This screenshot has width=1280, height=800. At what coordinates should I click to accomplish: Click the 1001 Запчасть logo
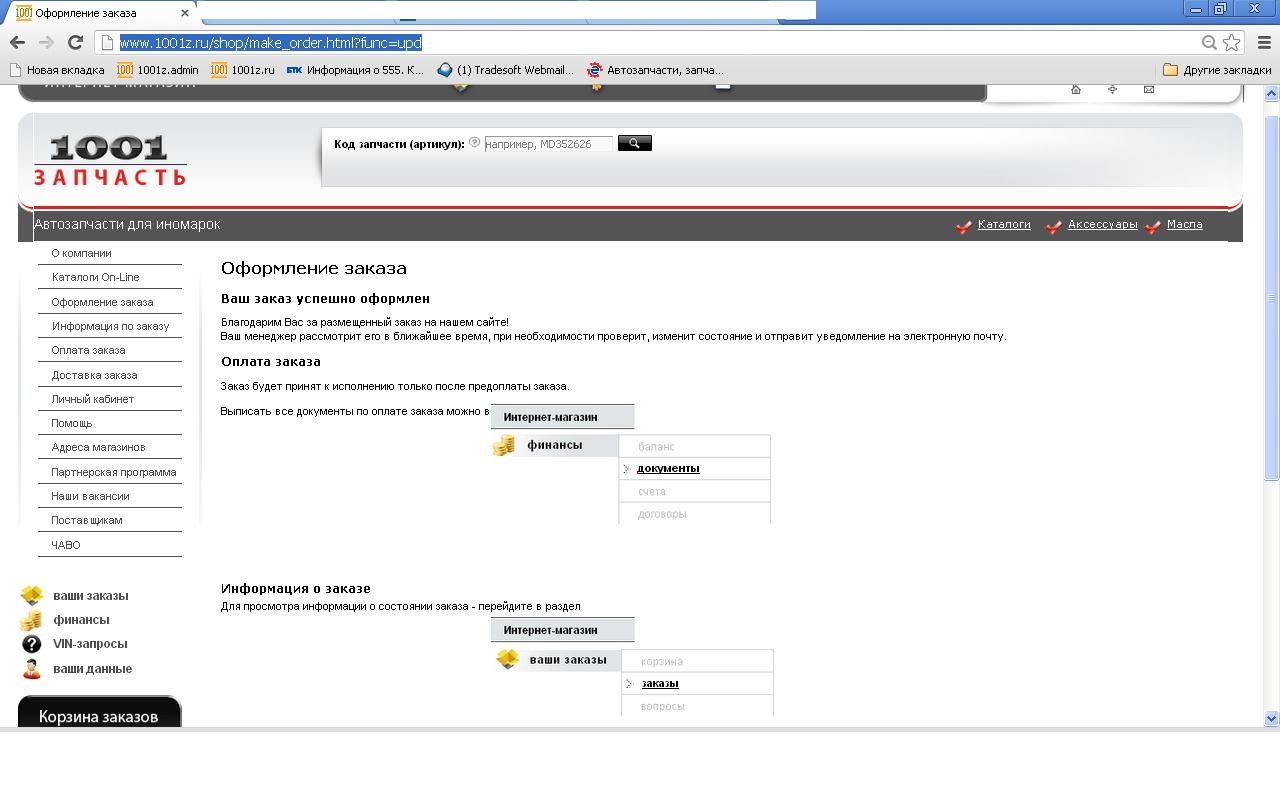pos(110,160)
